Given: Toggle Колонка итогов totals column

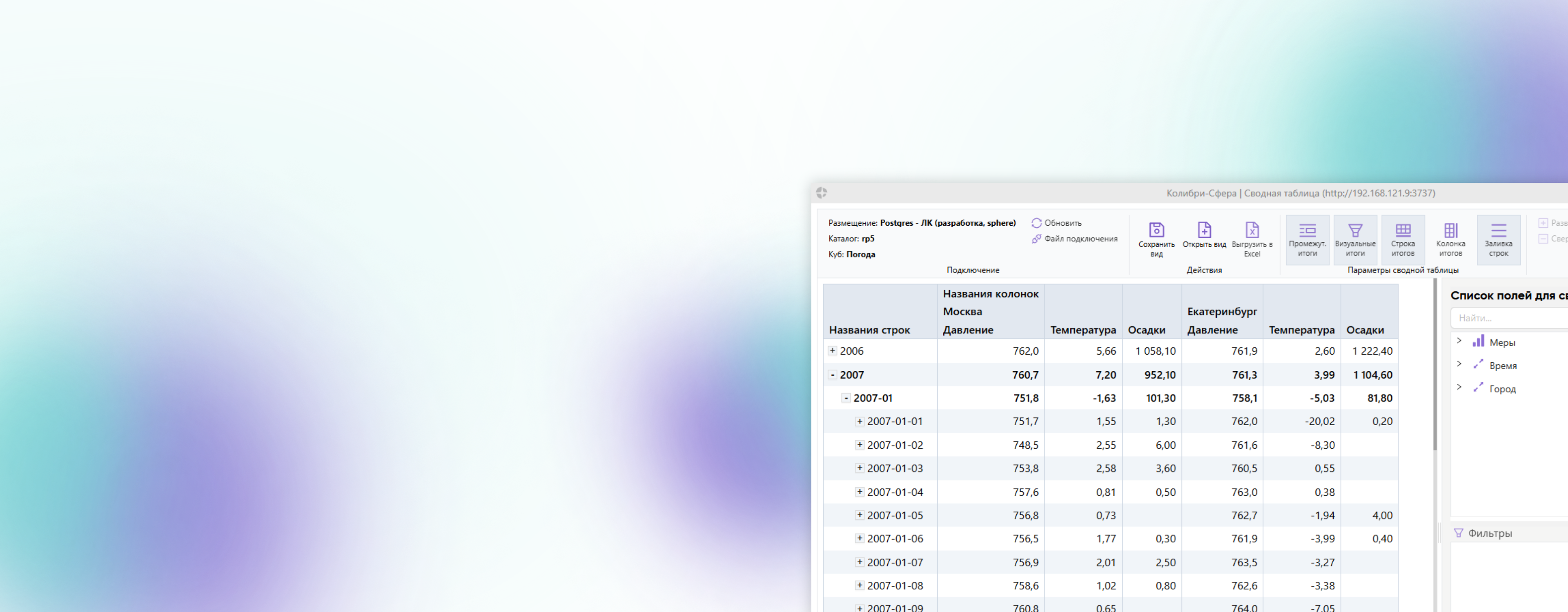Looking at the screenshot, I should (x=1450, y=239).
